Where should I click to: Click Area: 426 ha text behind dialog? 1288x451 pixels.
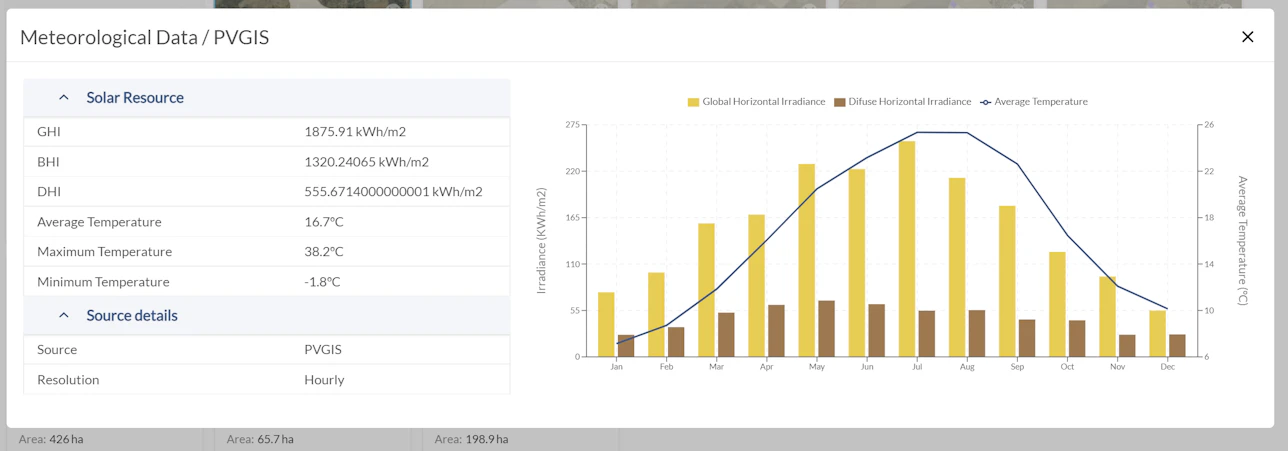click(51, 439)
